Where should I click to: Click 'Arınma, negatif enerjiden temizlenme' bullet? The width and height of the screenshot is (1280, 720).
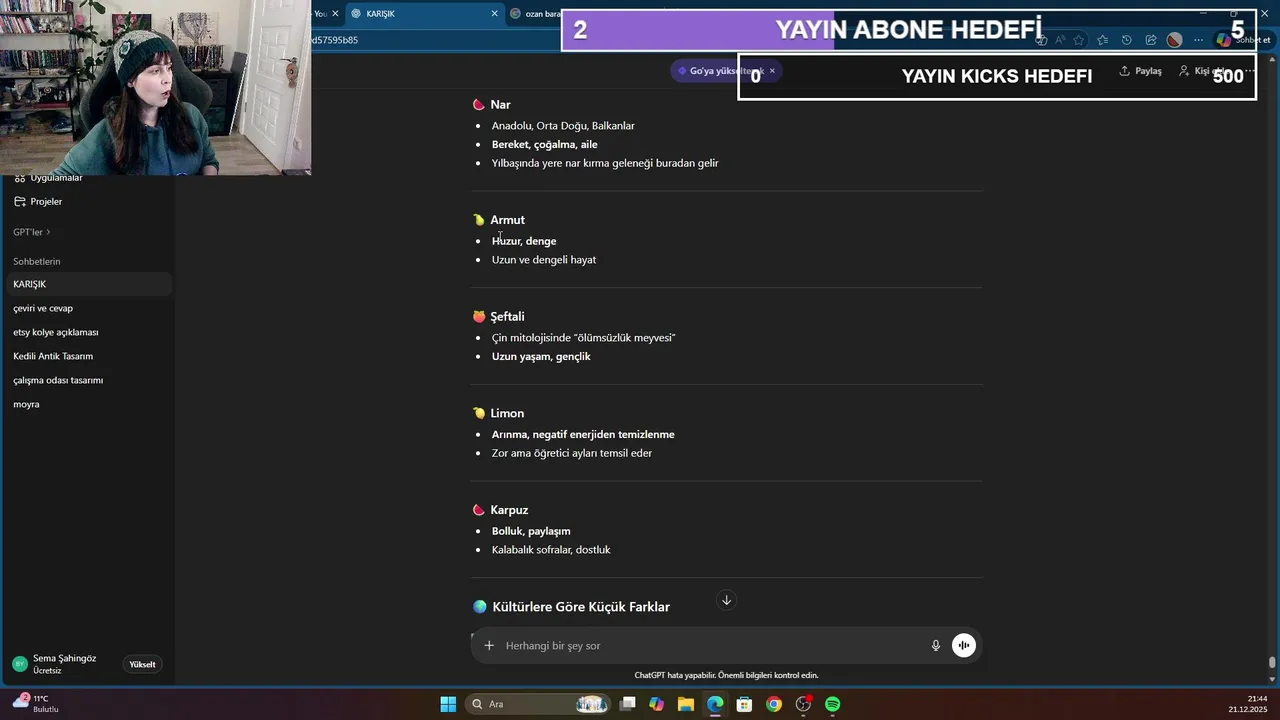click(583, 435)
